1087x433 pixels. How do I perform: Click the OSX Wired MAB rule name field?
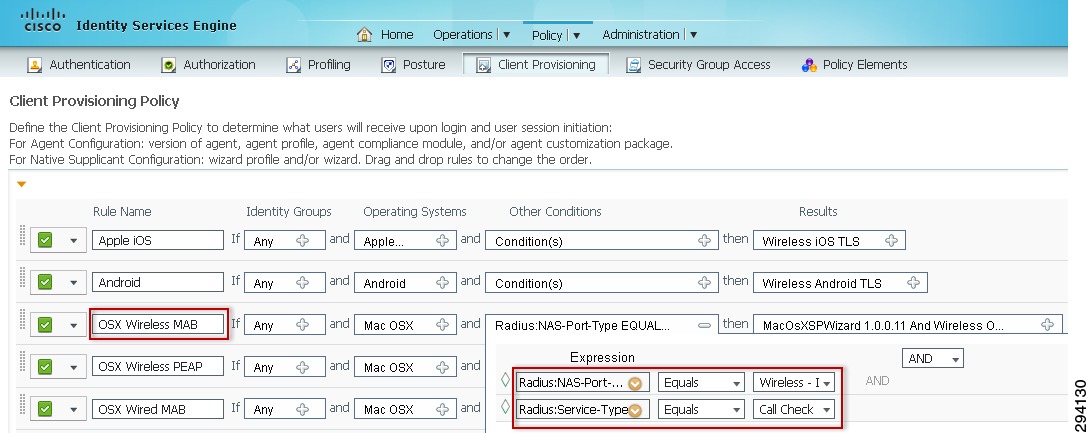point(158,409)
